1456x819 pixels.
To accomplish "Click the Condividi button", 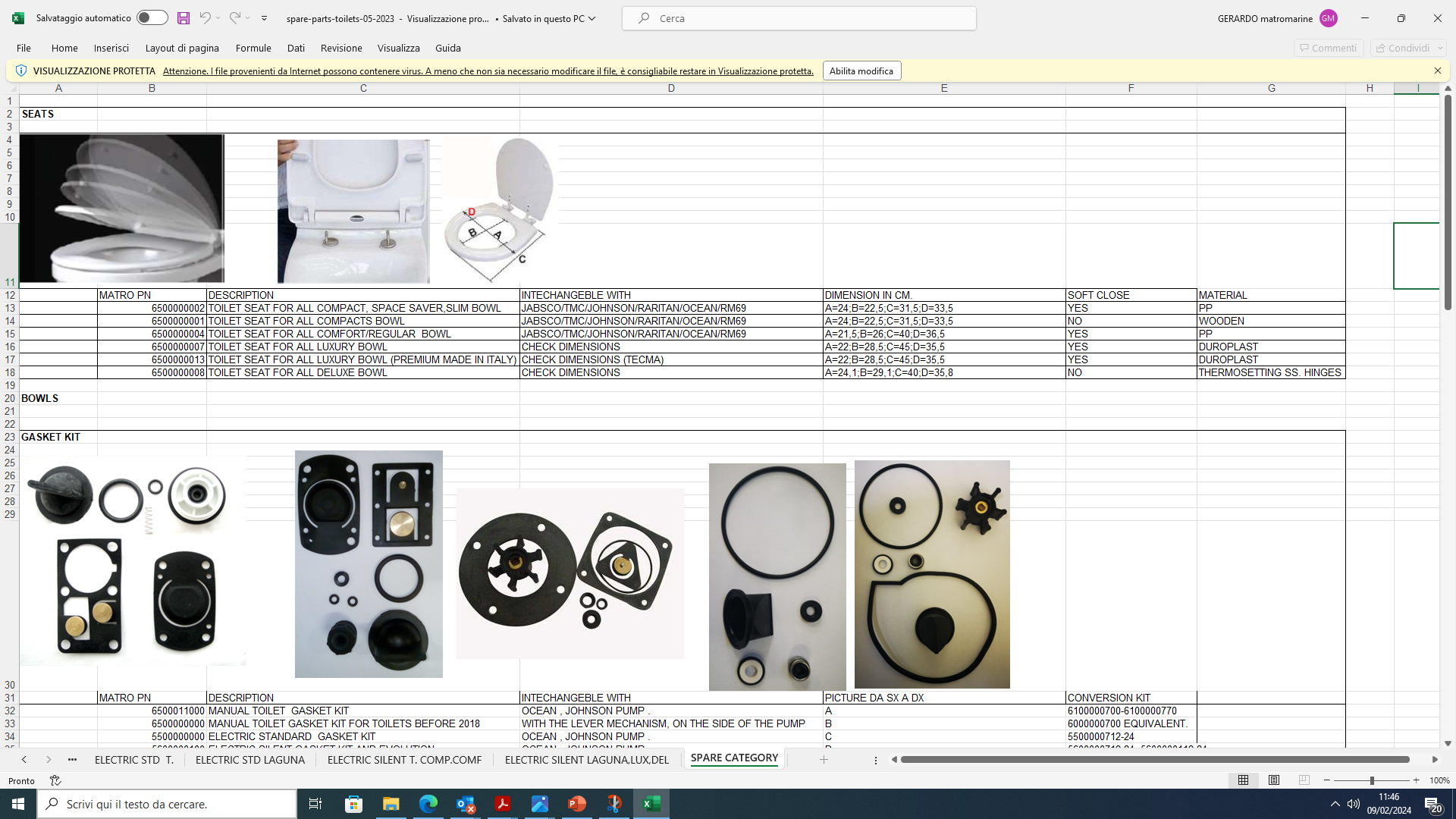I will point(1408,48).
